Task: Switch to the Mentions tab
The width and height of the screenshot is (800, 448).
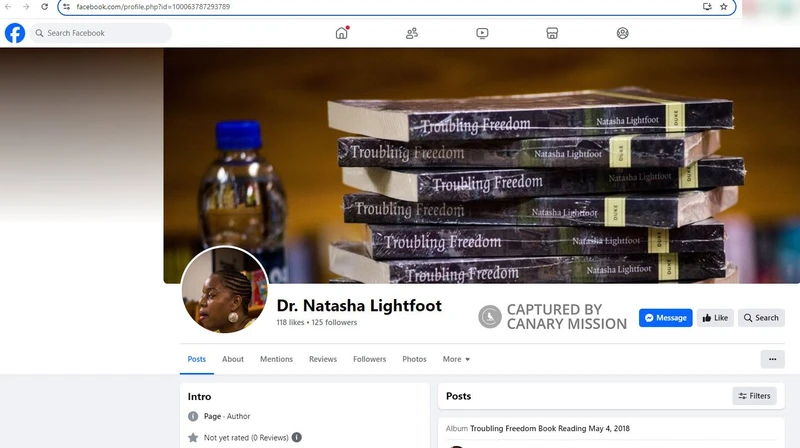Action: pos(276,359)
